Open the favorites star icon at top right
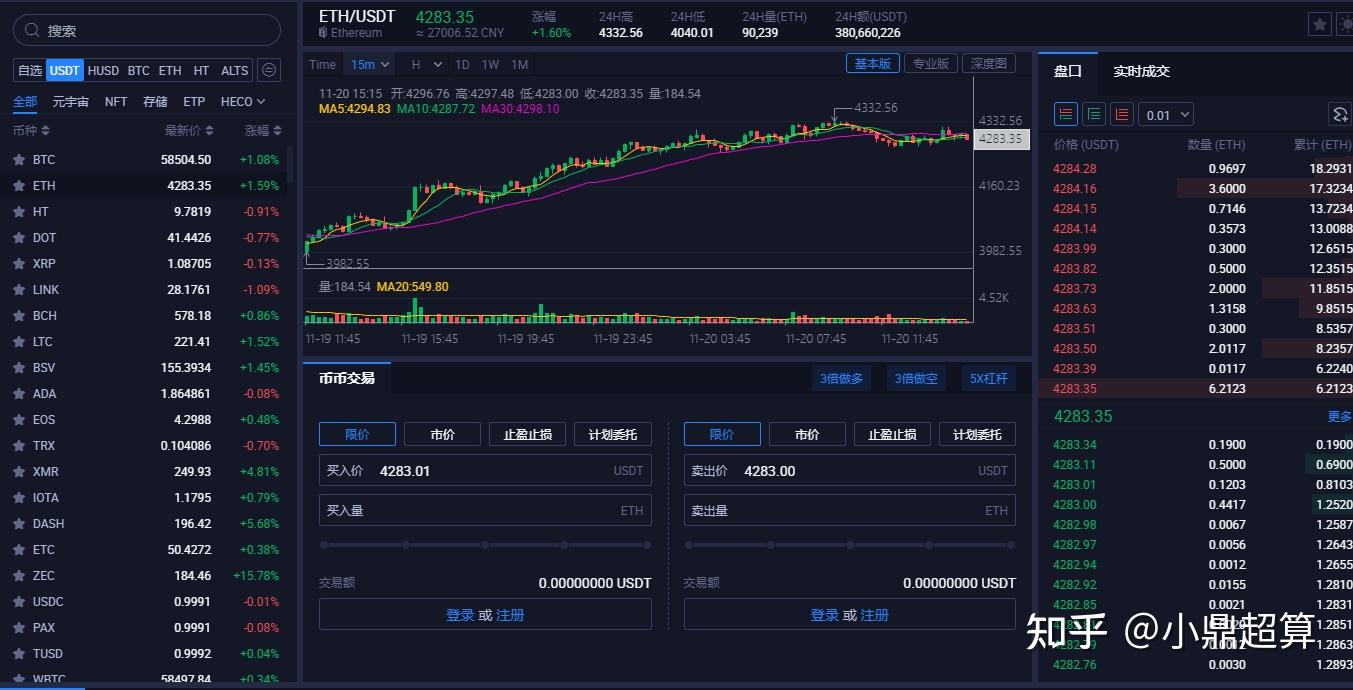Viewport: 1353px width, 690px height. click(1319, 23)
